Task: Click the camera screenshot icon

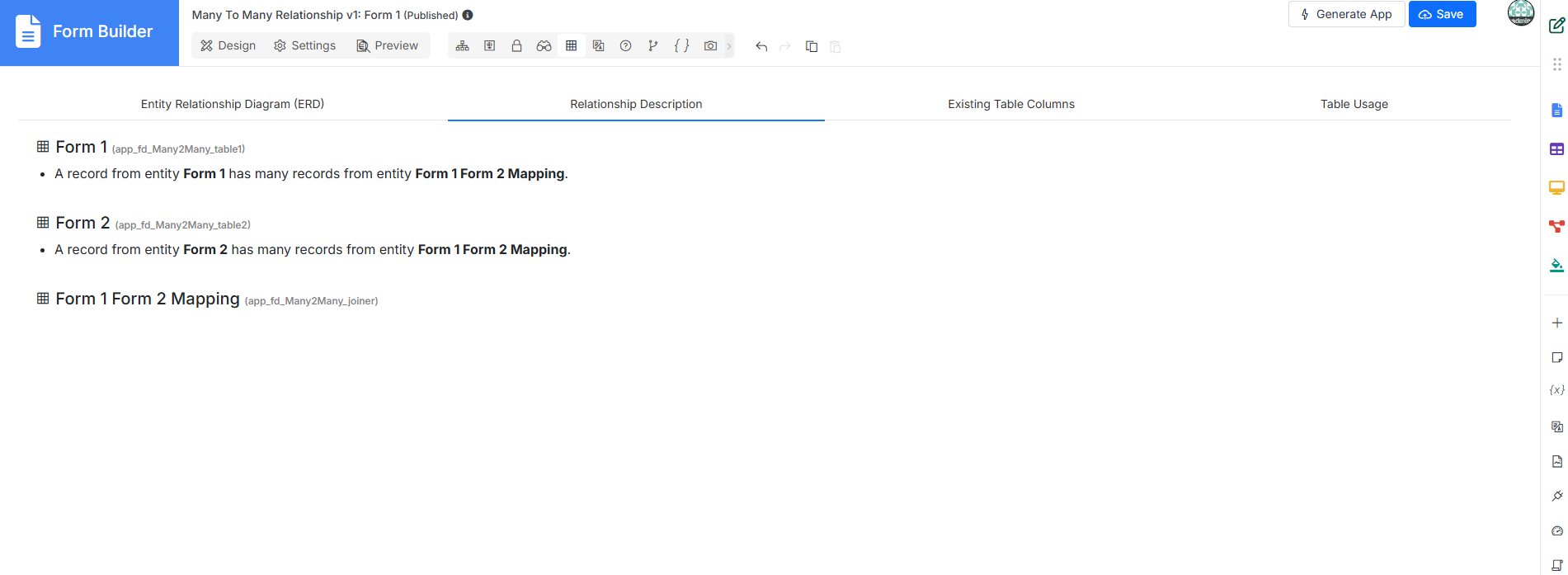Action: [710, 46]
